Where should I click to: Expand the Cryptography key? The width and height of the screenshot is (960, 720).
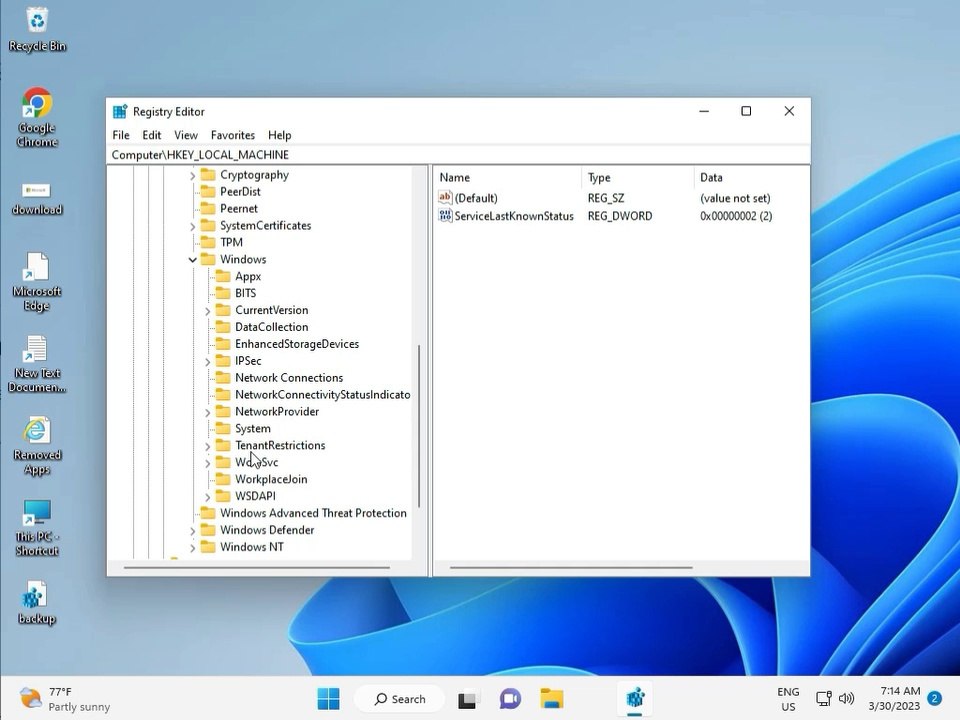click(192, 176)
